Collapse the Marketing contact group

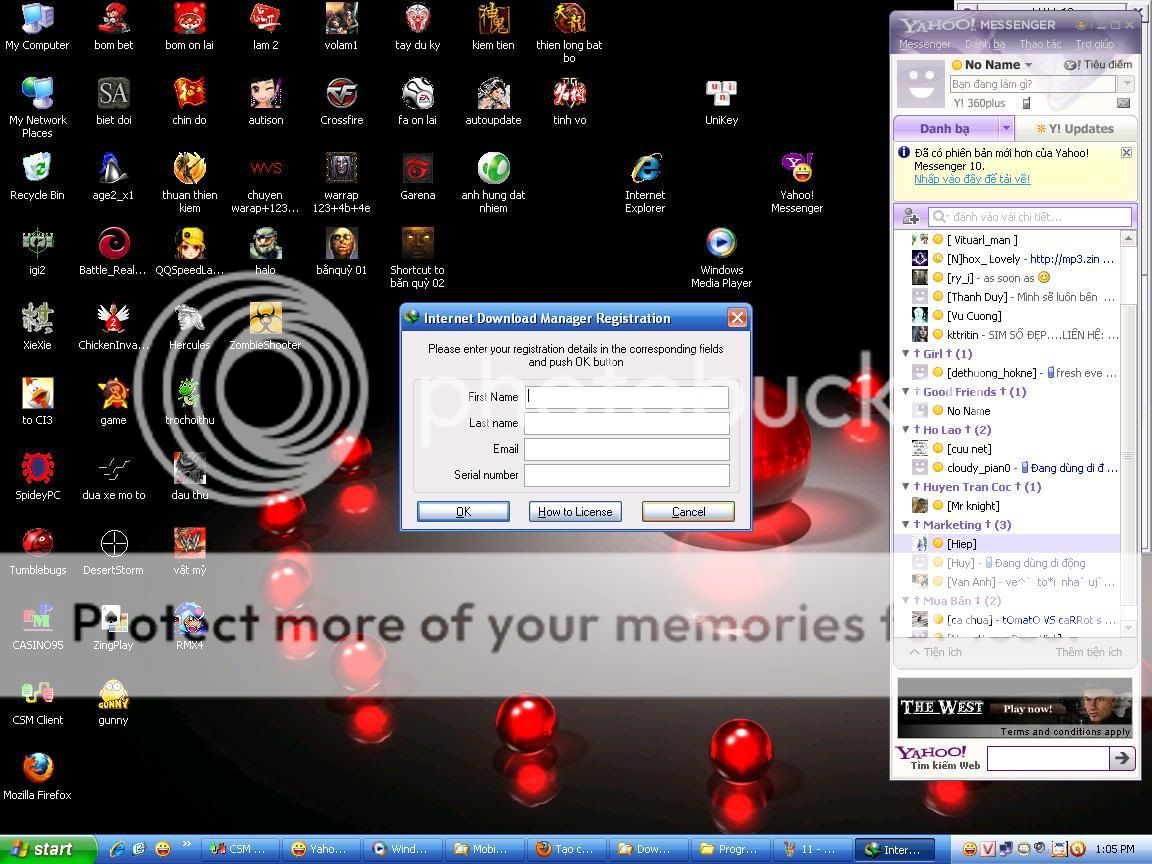(906, 525)
